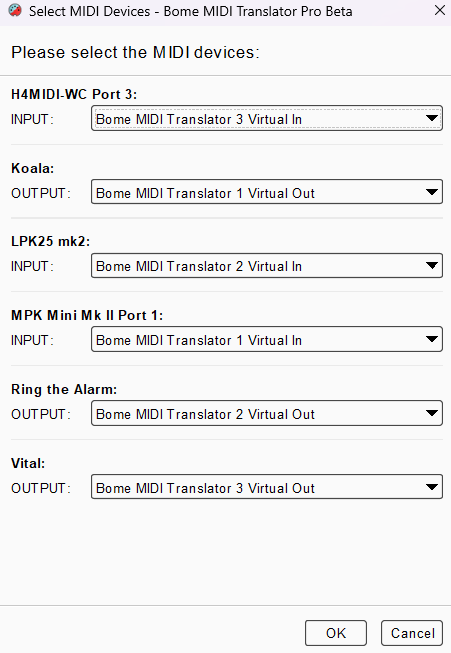
Task: Expand MPK Mini Mk II input arrow
Action: coord(432,339)
